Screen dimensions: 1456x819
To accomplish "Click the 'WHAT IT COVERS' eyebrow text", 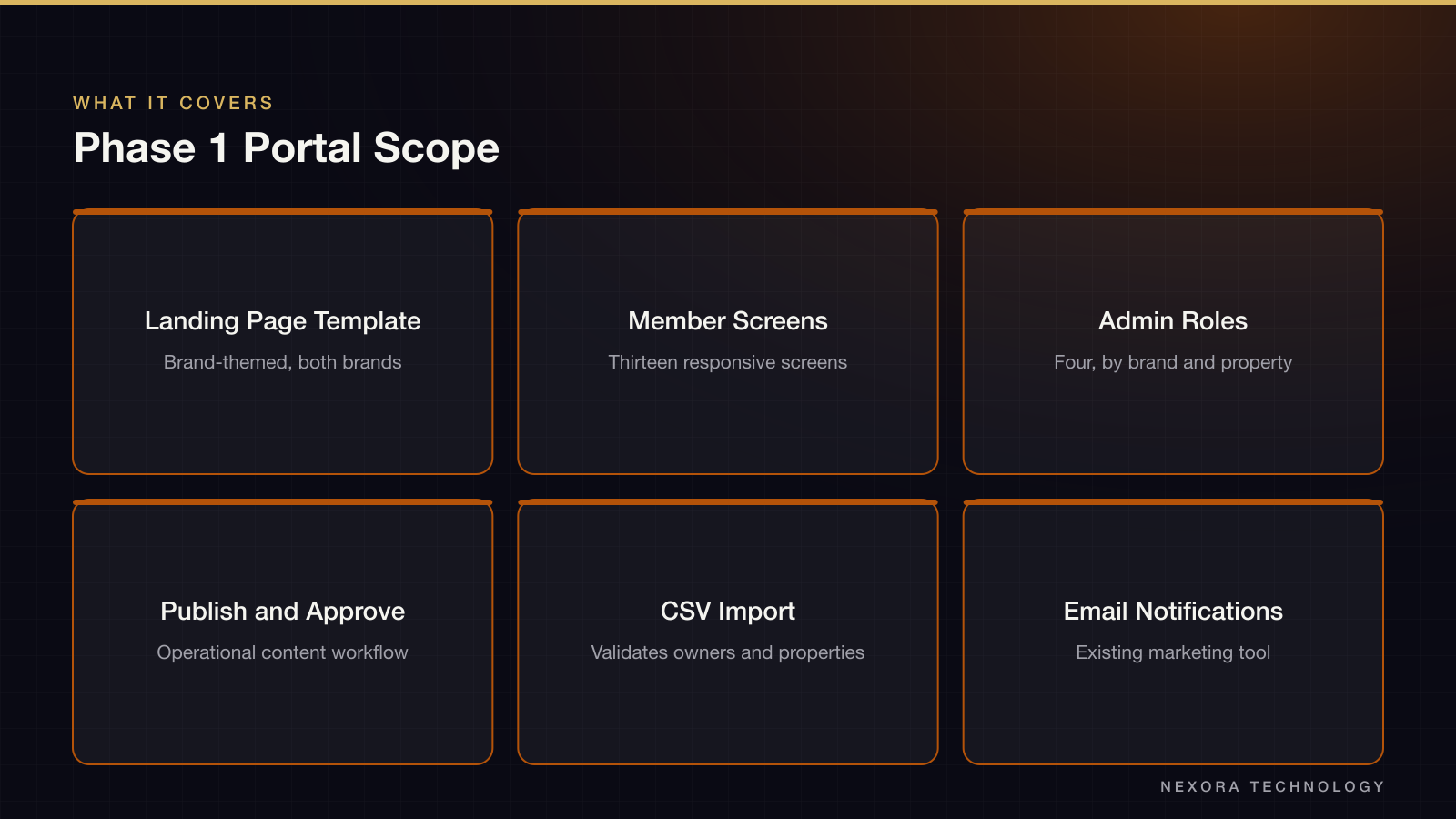I will [173, 103].
